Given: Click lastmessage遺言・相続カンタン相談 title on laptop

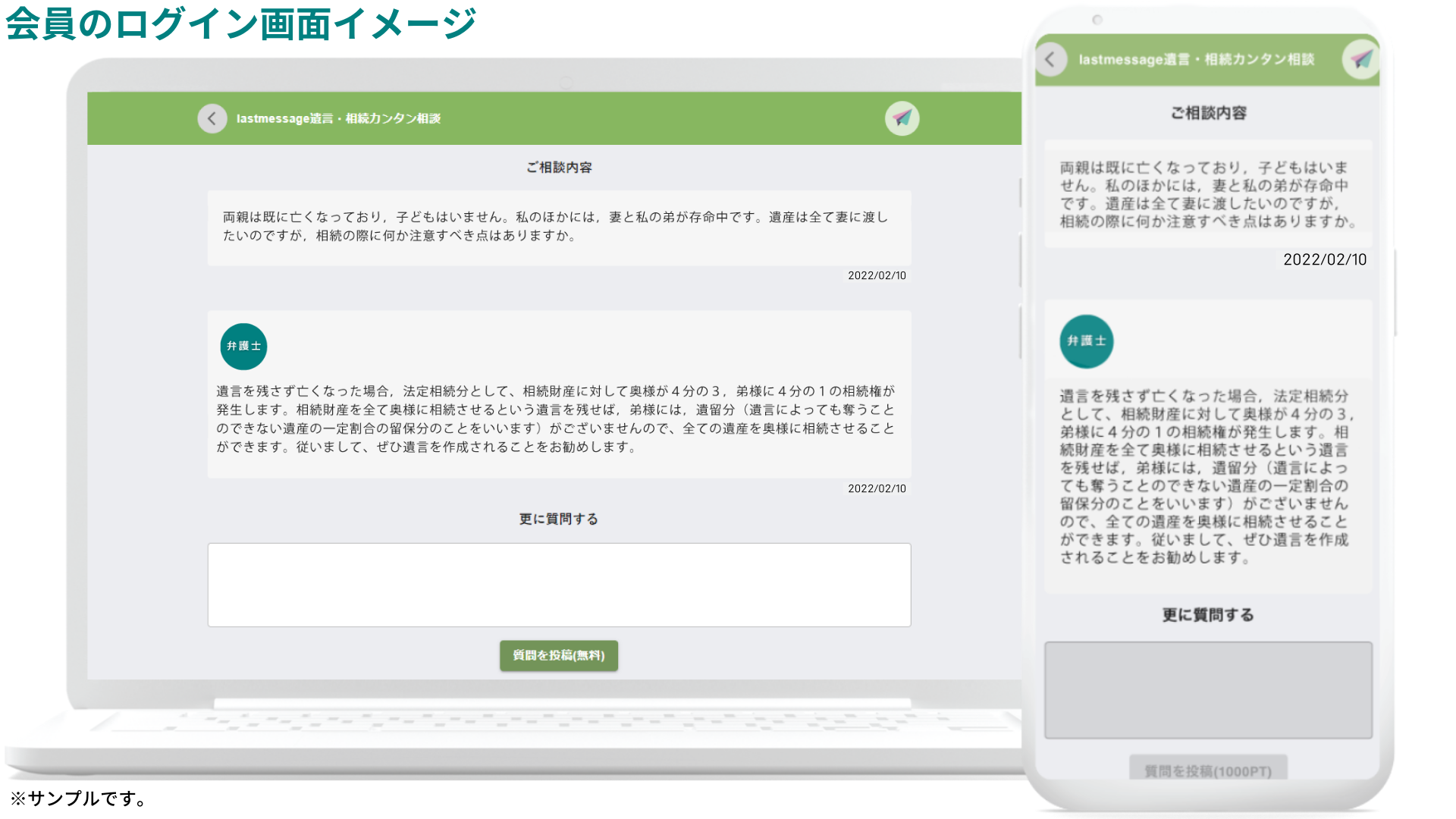Looking at the screenshot, I should (x=338, y=118).
